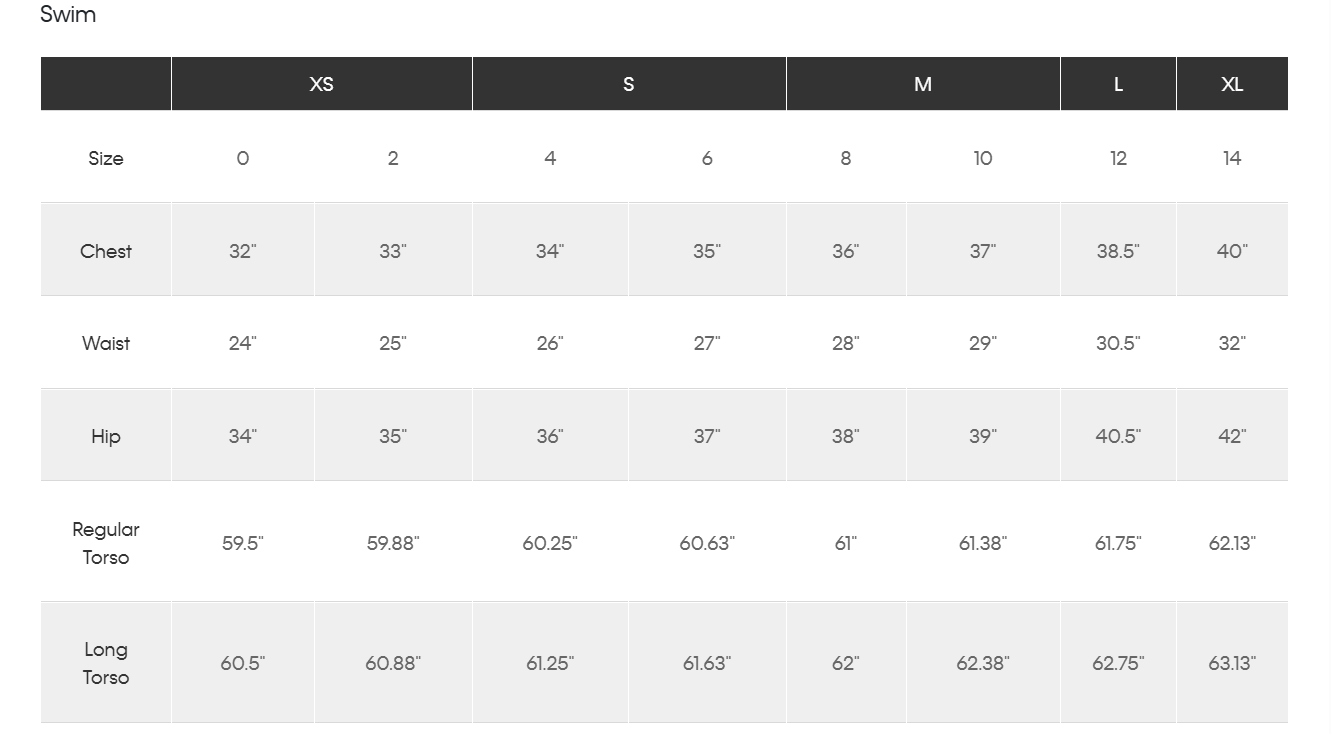Viewport: 1331px width, 734px height.
Task: Select the XL header cell
Action: click(x=1232, y=84)
